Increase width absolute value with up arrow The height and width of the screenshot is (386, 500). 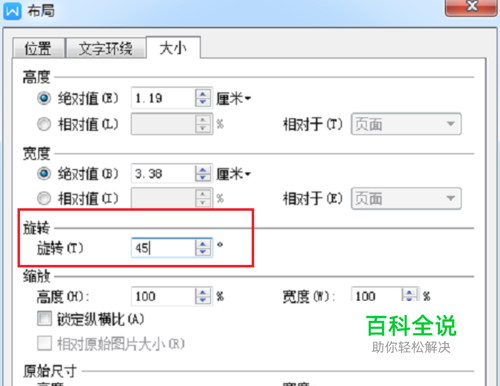(203, 169)
